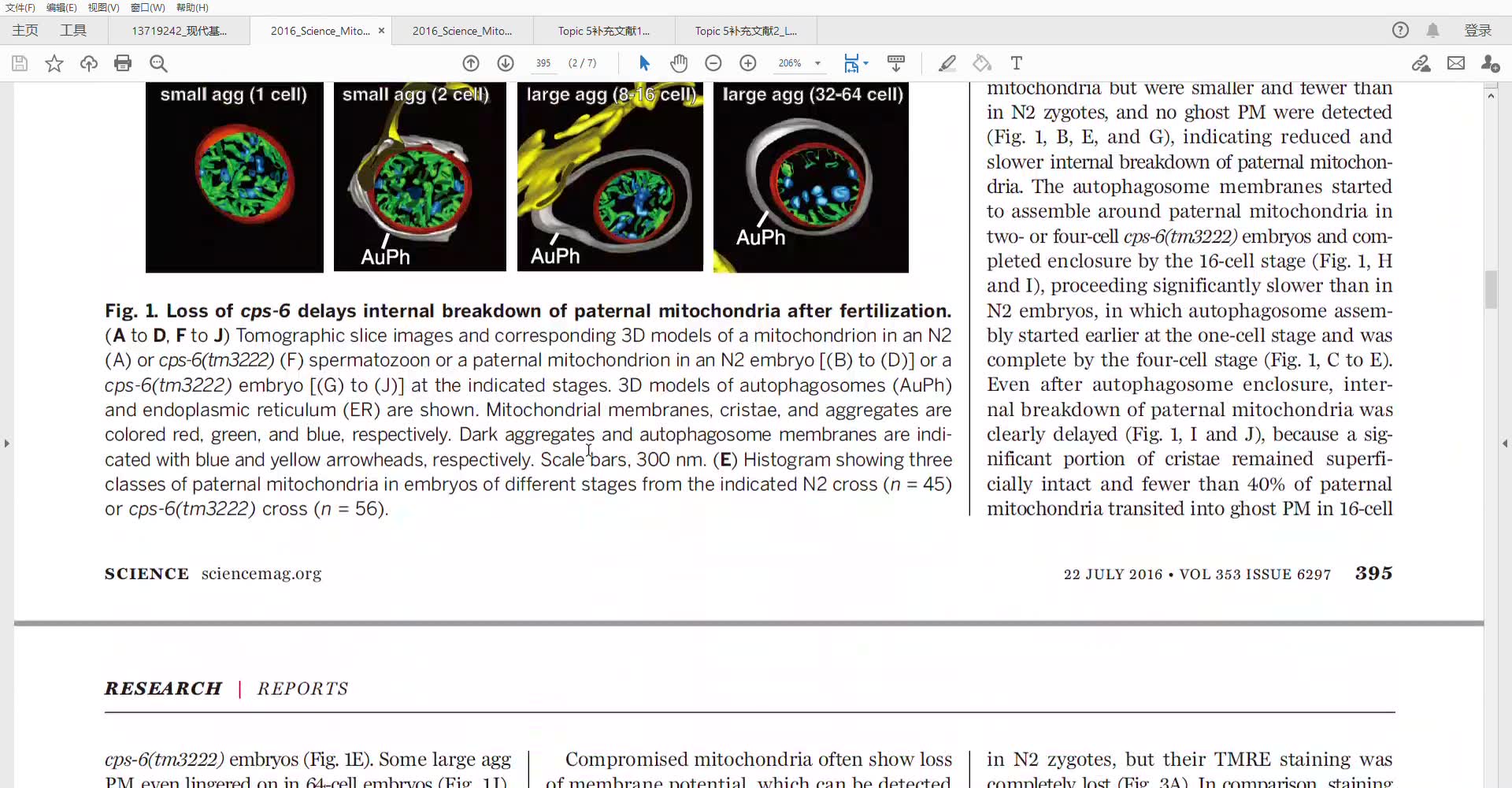Screen dimensions: 1512x788
Task: Open the 视图(V) menu
Action: (103, 7)
